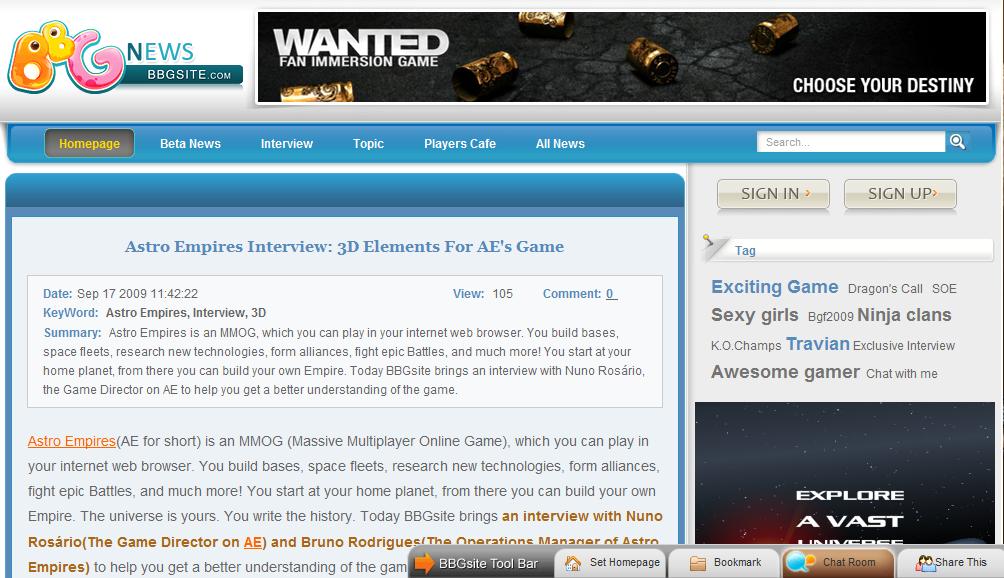Click the orange BBGsite Tool Bar arrow

424,563
